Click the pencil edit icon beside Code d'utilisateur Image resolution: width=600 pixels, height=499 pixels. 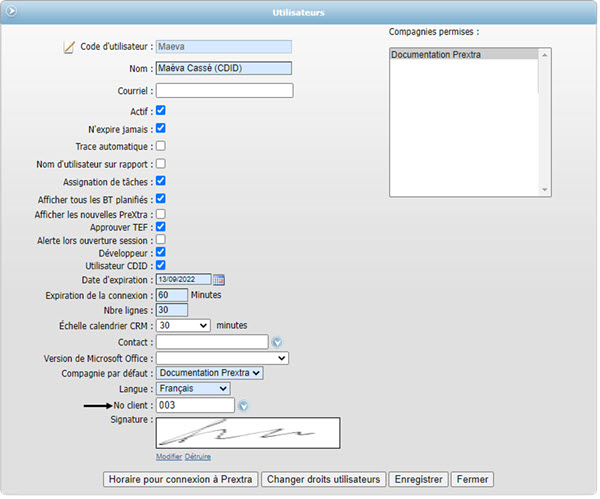(69, 47)
